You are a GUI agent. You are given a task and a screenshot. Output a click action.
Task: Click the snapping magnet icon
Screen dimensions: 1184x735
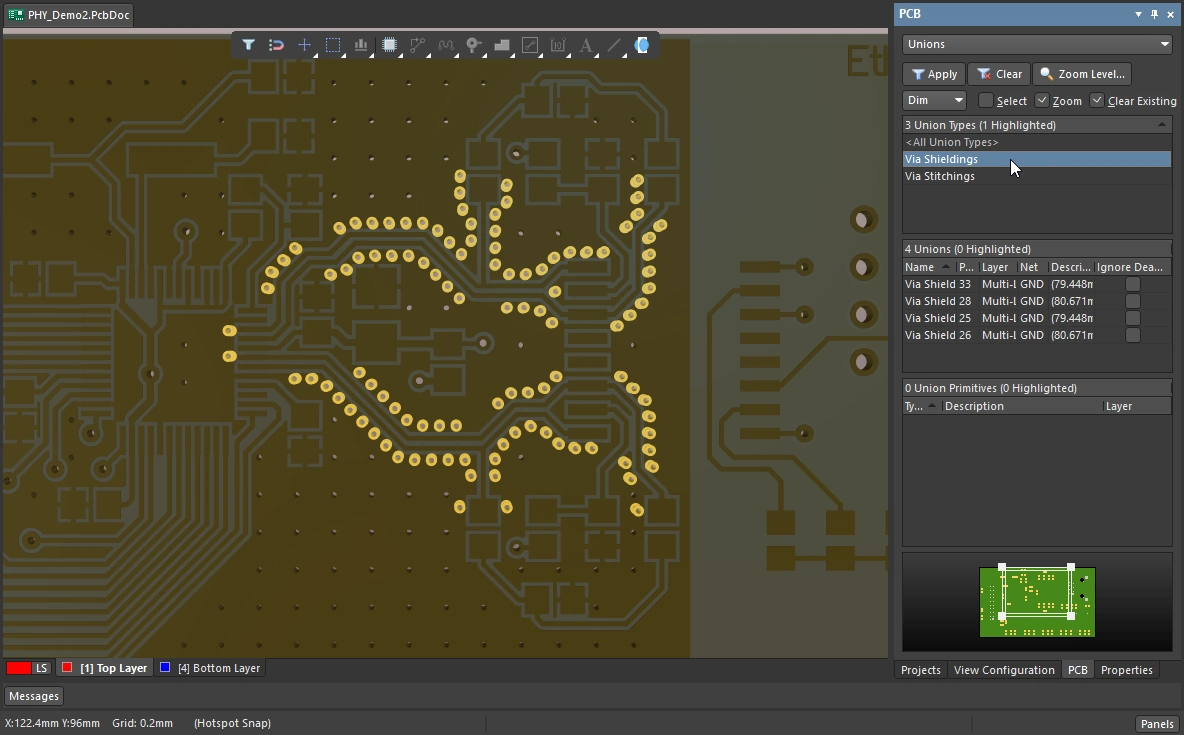coord(277,45)
